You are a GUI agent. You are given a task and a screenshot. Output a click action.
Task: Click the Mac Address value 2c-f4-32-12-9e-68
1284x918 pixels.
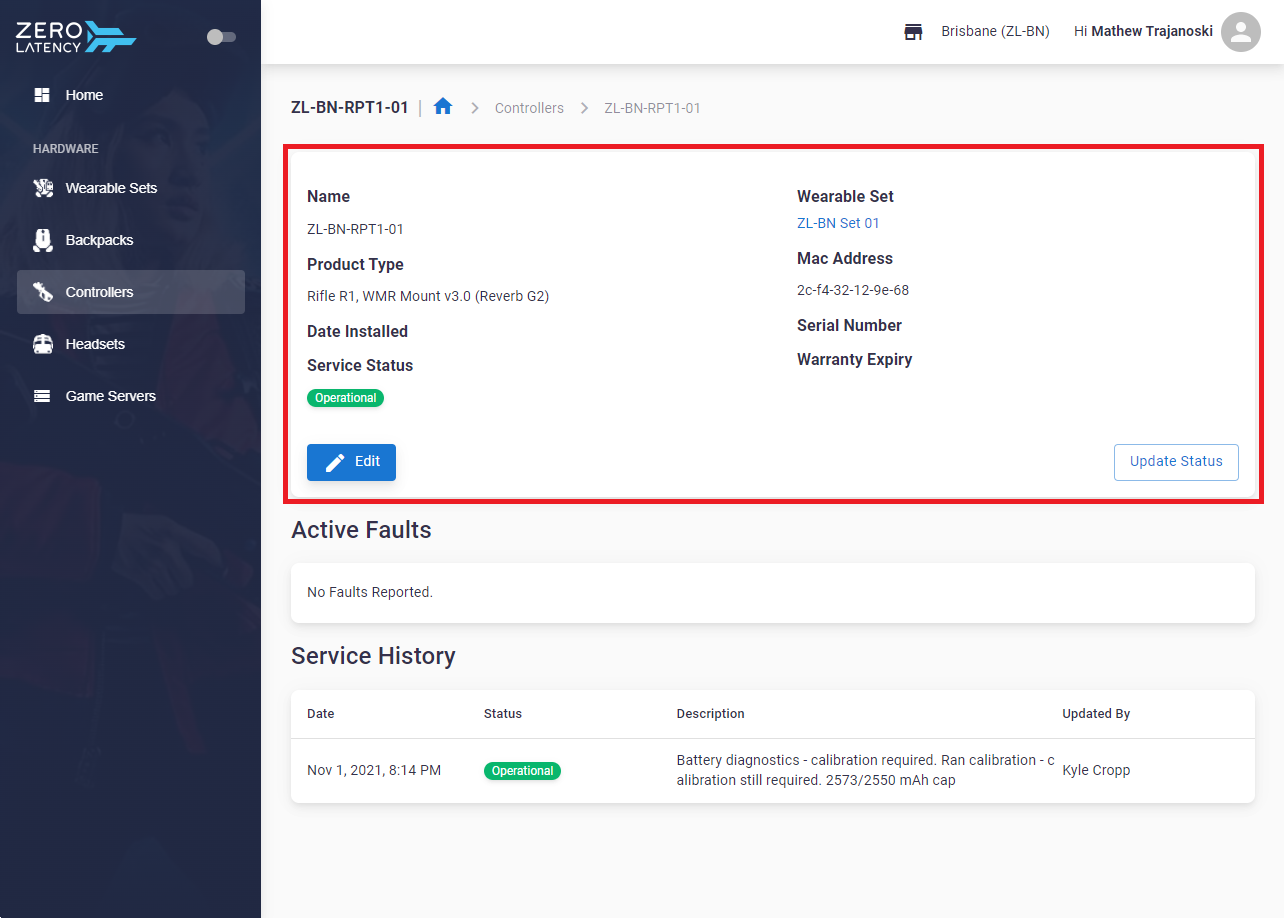853,291
